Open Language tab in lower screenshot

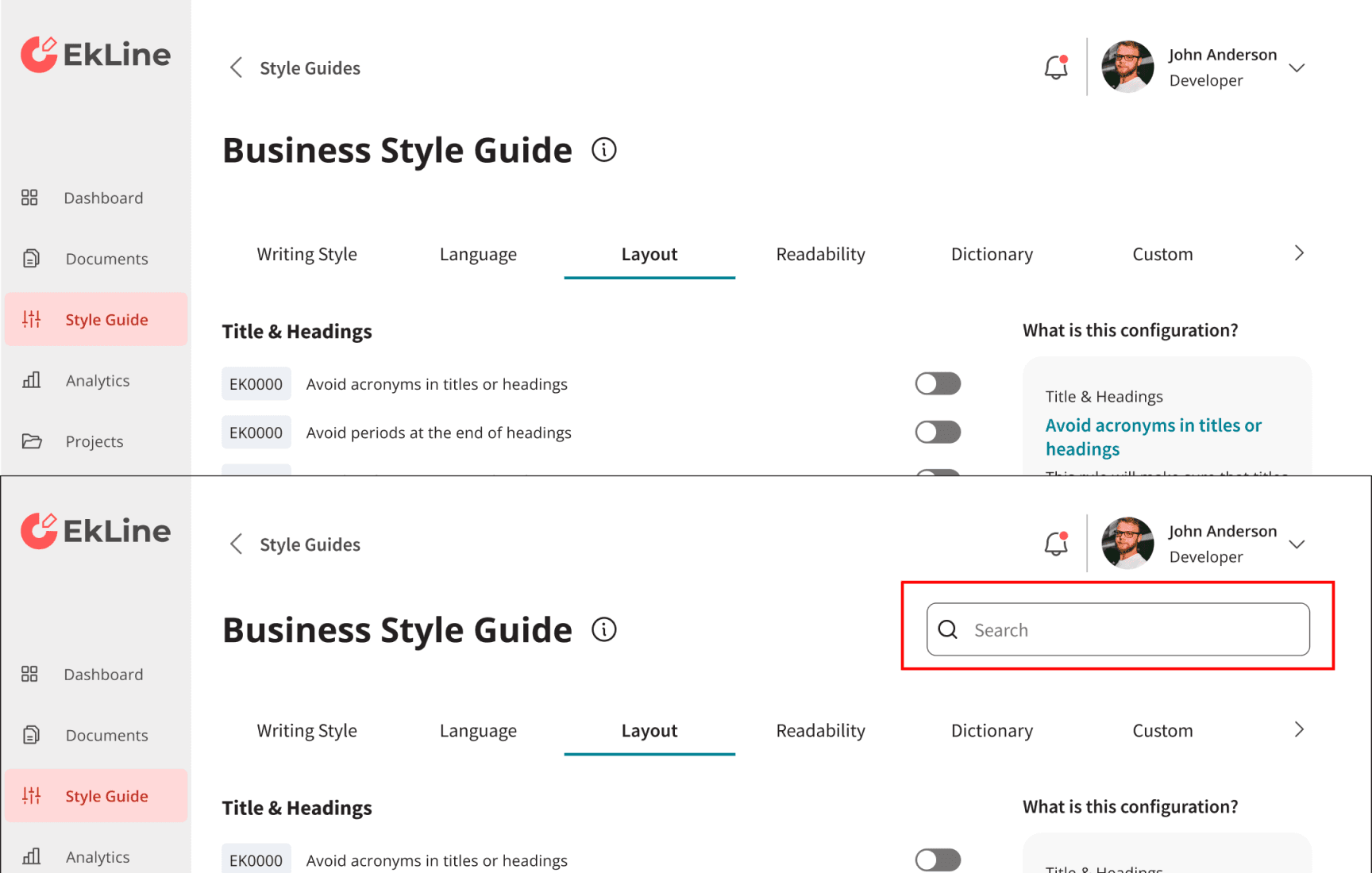(478, 730)
